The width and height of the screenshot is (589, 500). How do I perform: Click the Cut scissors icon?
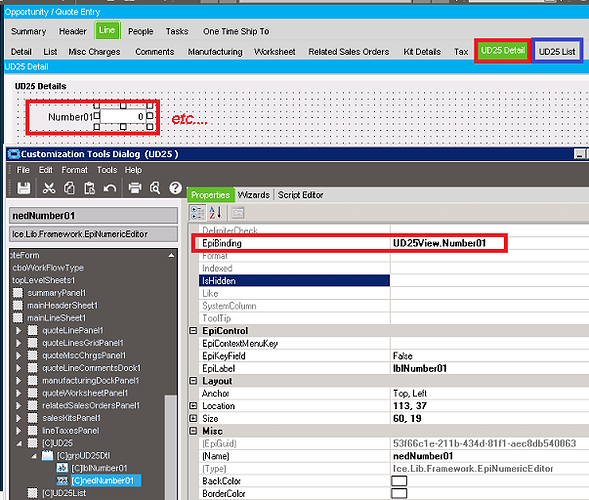point(49,188)
